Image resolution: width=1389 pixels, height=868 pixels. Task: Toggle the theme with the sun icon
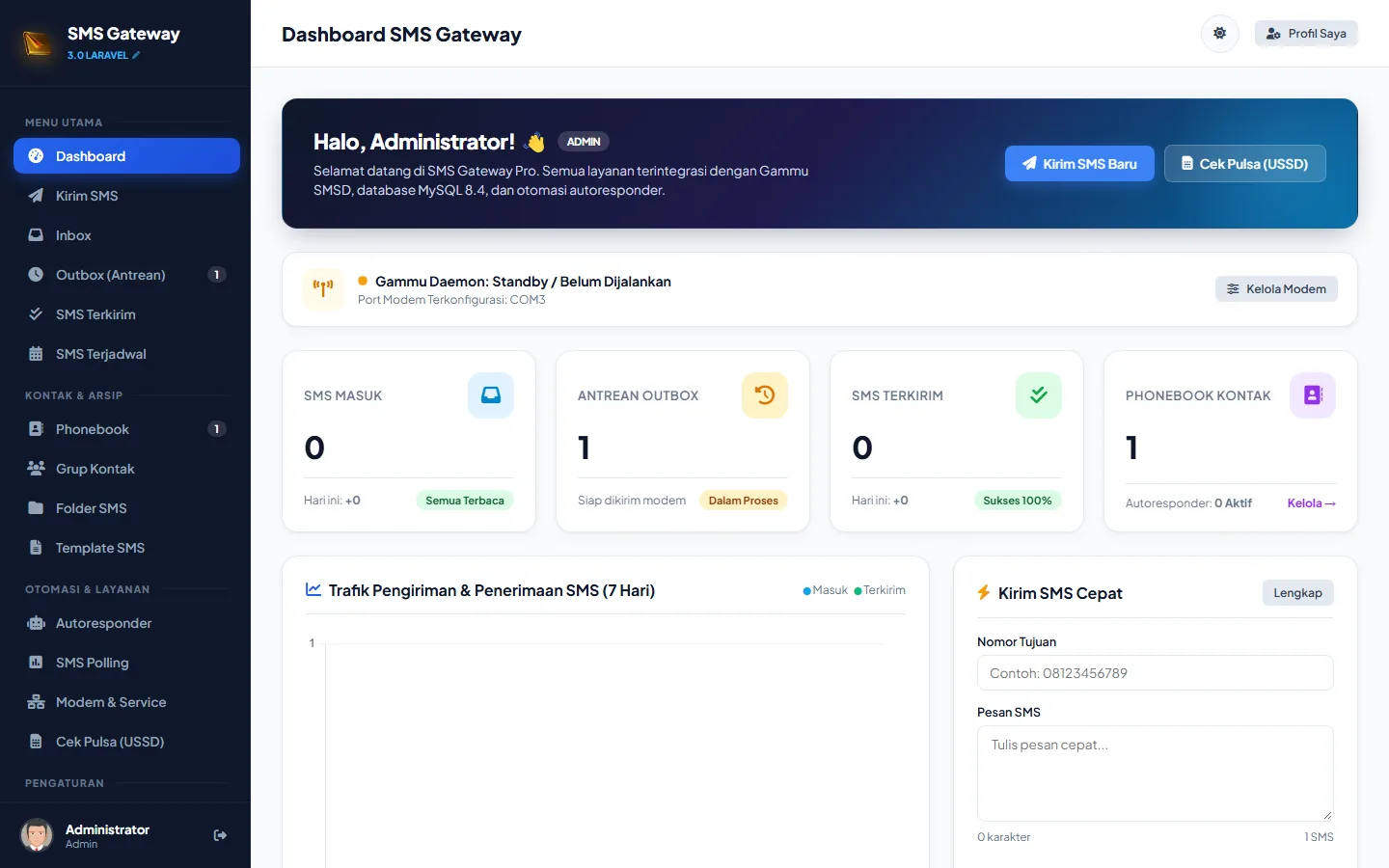(x=1219, y=34)
